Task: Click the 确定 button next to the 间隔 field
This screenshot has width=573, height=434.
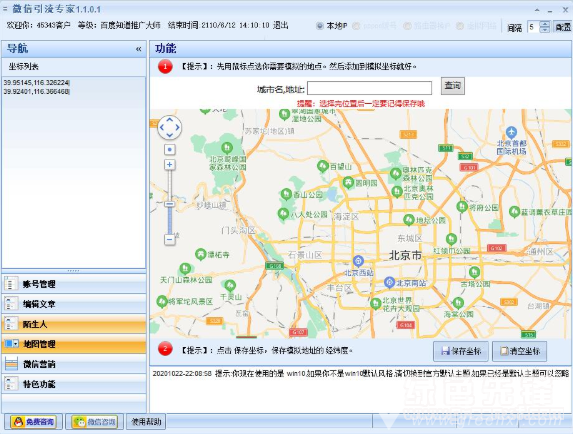Action: pos(563,27)
